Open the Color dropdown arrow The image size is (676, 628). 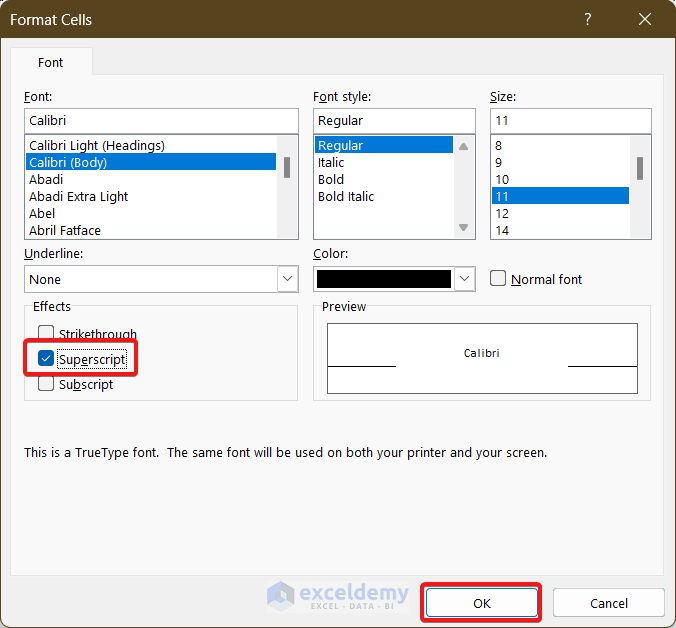pos(464,279)
